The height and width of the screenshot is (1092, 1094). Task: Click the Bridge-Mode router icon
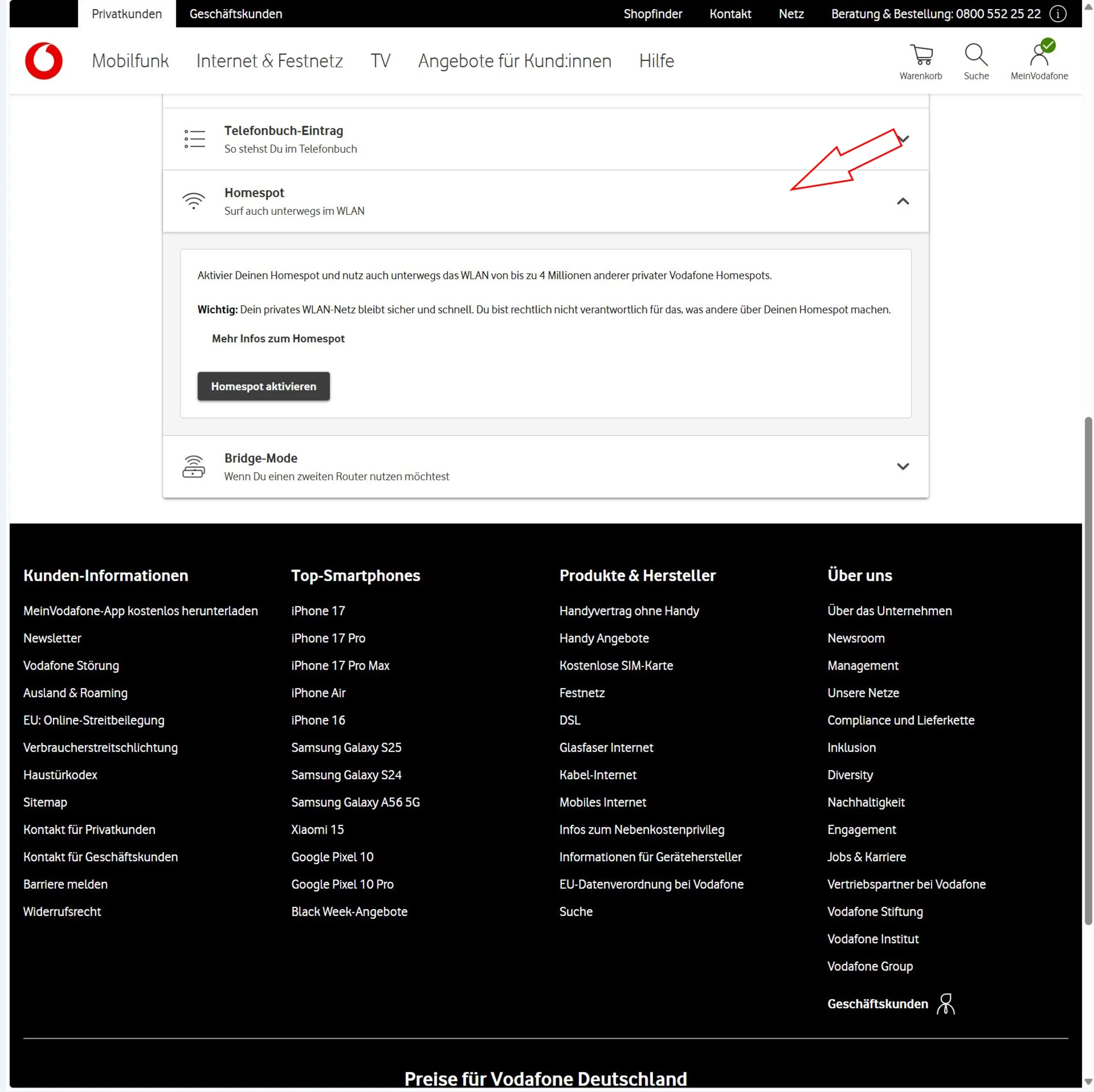[x=194, y=467]
